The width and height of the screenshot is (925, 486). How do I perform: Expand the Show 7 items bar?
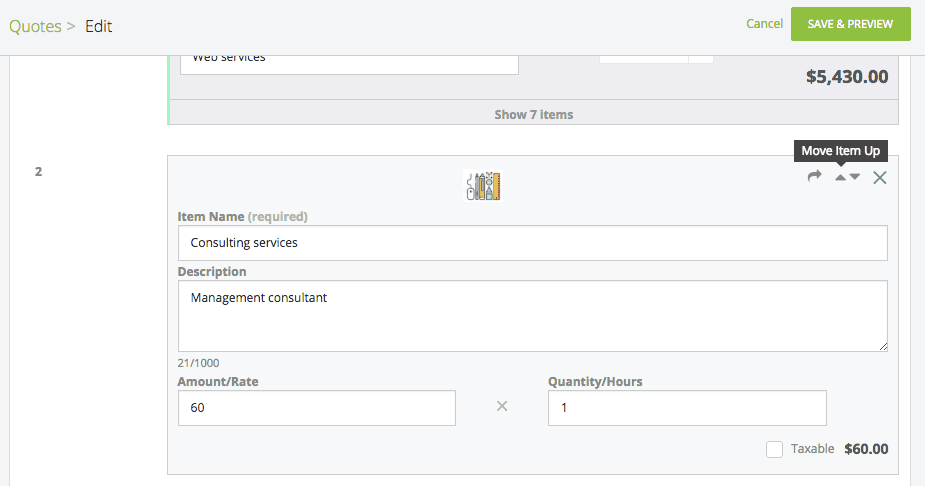pyautogui.click(x=533, y=114)
